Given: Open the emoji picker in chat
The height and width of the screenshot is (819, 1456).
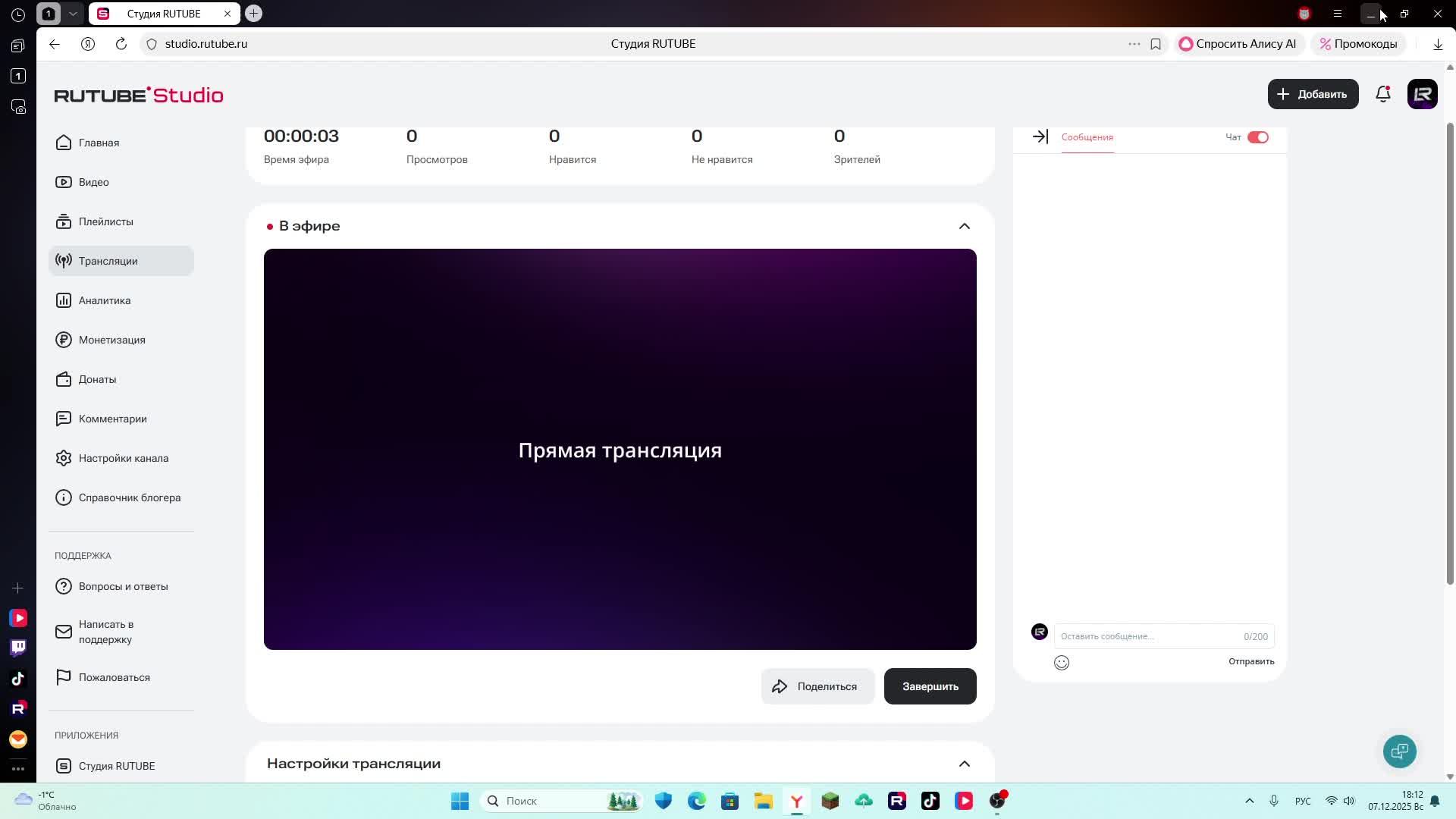Looking at the screenshot, I should tap(1061, 662).
